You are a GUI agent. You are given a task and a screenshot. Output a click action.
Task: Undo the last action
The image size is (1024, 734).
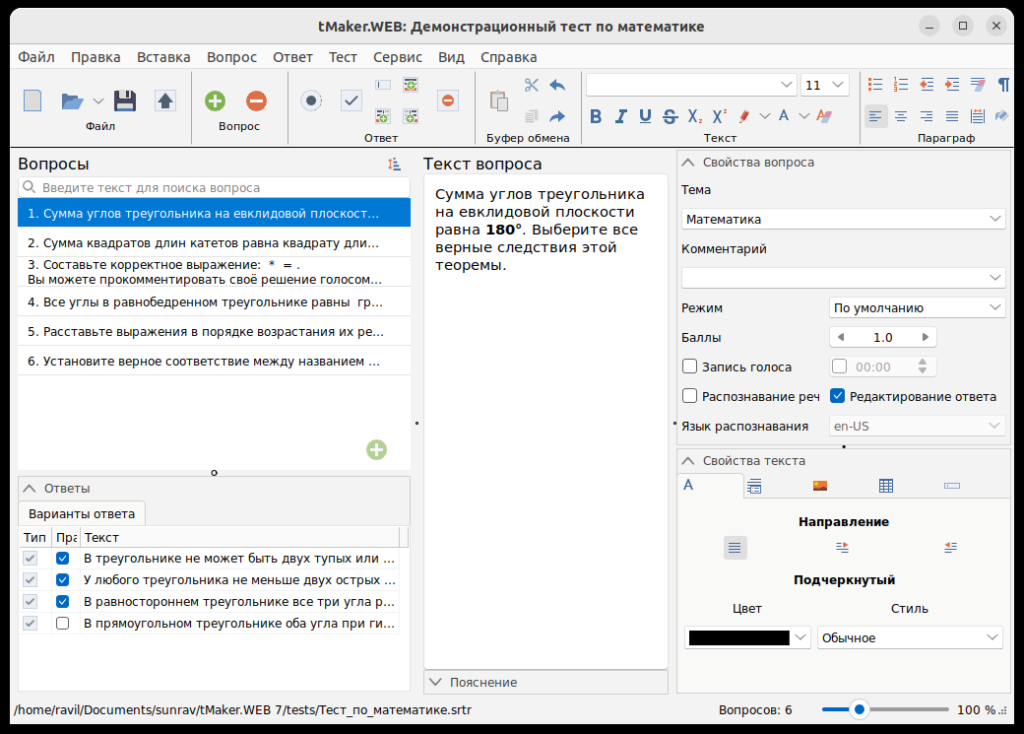[x=557, y=85]
